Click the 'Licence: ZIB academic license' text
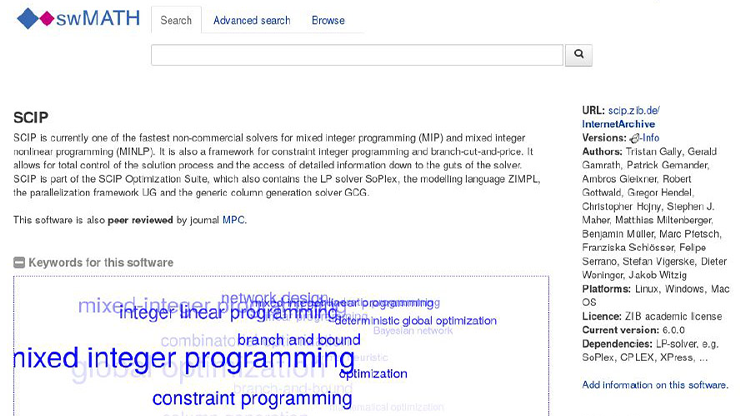This screenshot has width=740, height=416. (x=652, y=316)
